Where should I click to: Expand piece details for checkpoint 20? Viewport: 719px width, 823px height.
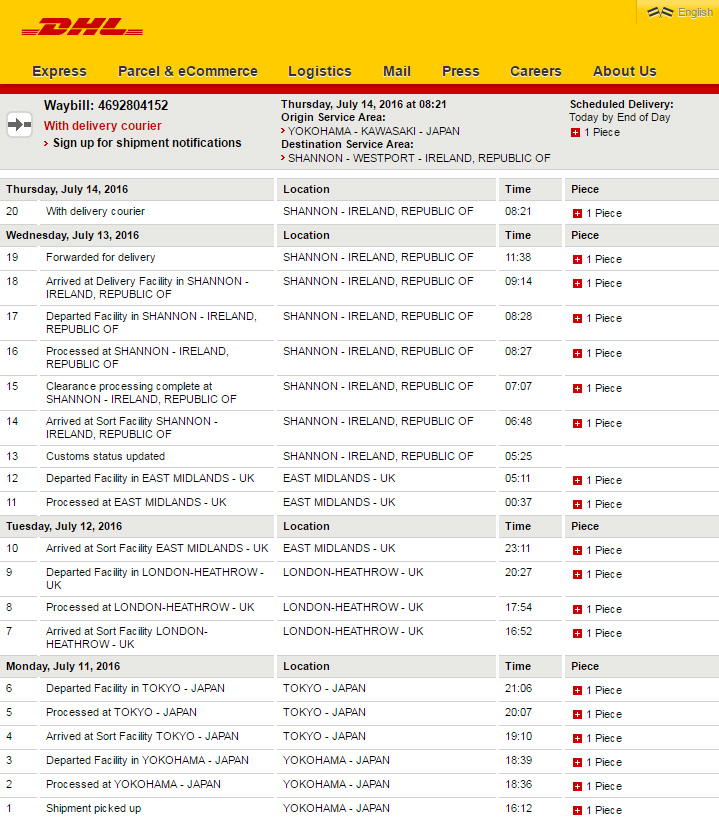[x=577, y=214]
